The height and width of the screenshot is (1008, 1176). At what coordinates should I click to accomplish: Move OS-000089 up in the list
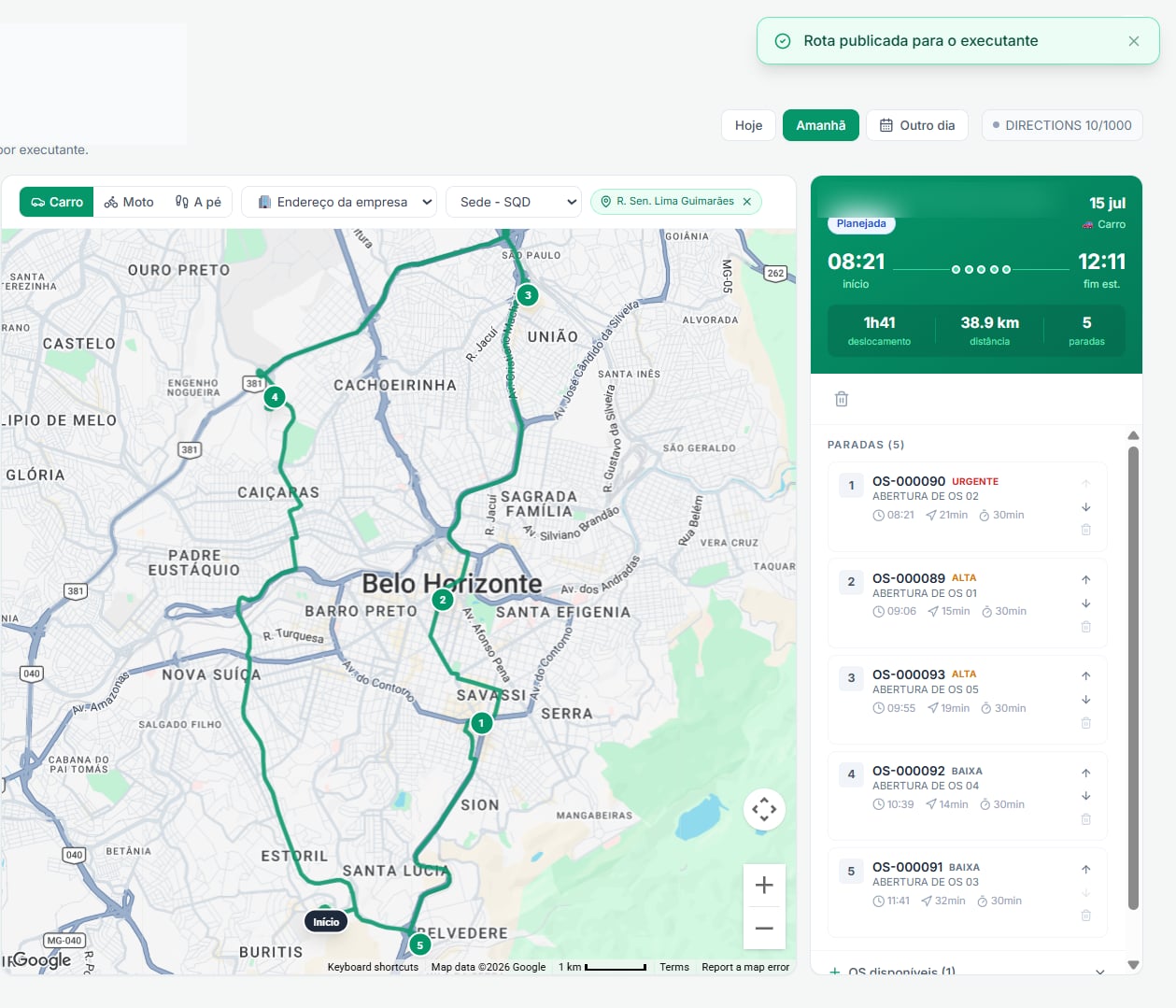[1086, 579]
